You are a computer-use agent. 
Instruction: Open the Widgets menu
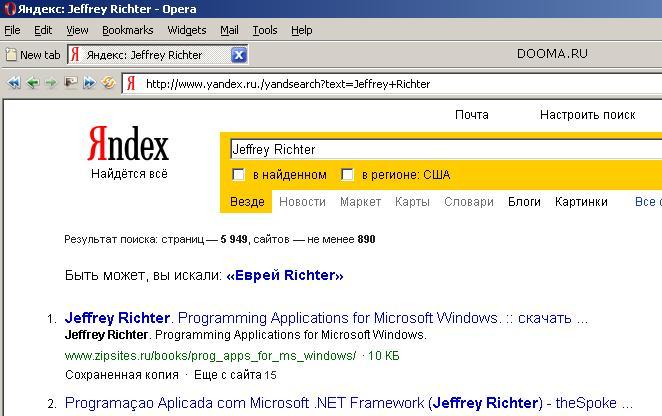coord(186,30)
